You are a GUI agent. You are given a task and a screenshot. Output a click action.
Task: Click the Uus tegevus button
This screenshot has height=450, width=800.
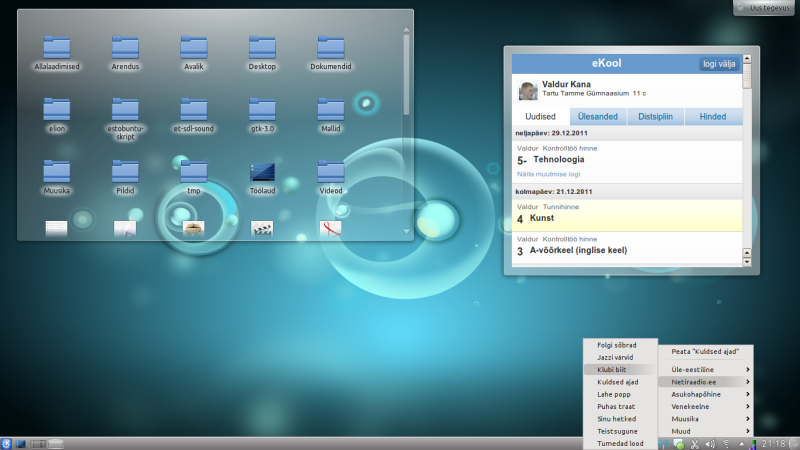click(x=764, y=8)
